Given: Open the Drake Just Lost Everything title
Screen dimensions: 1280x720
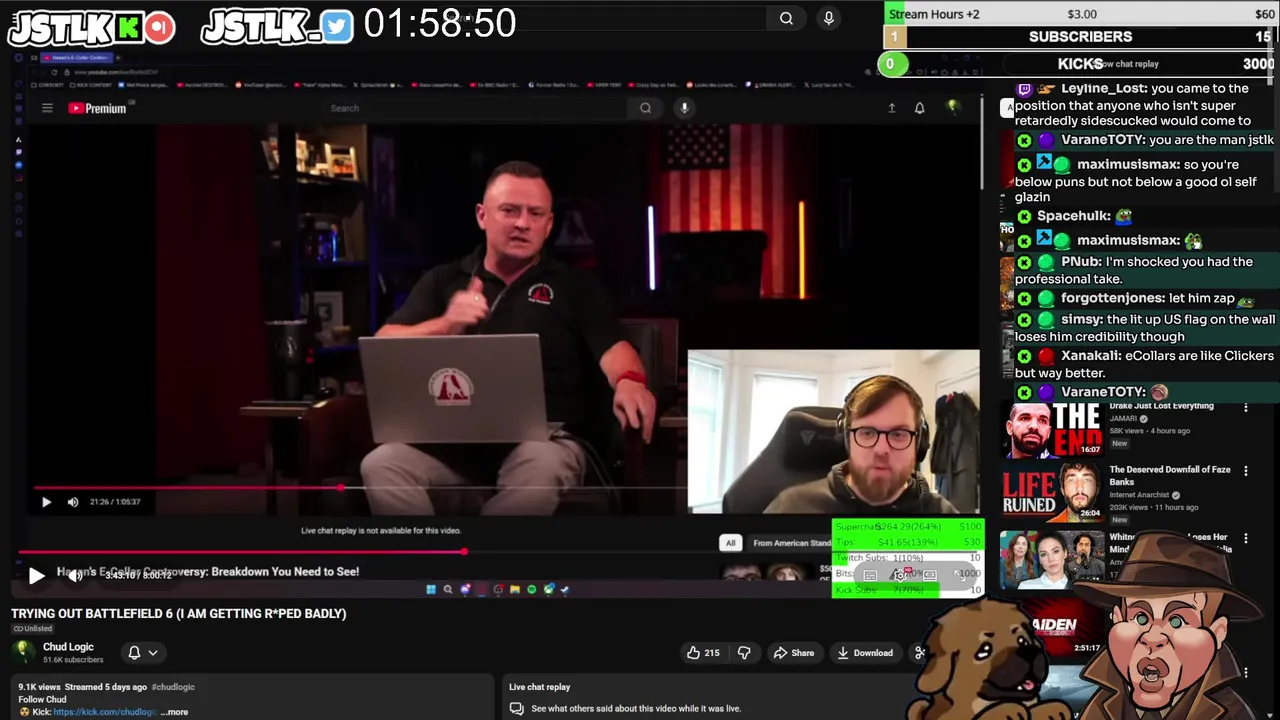Looking at the screenshot, I should point(1162,406).
